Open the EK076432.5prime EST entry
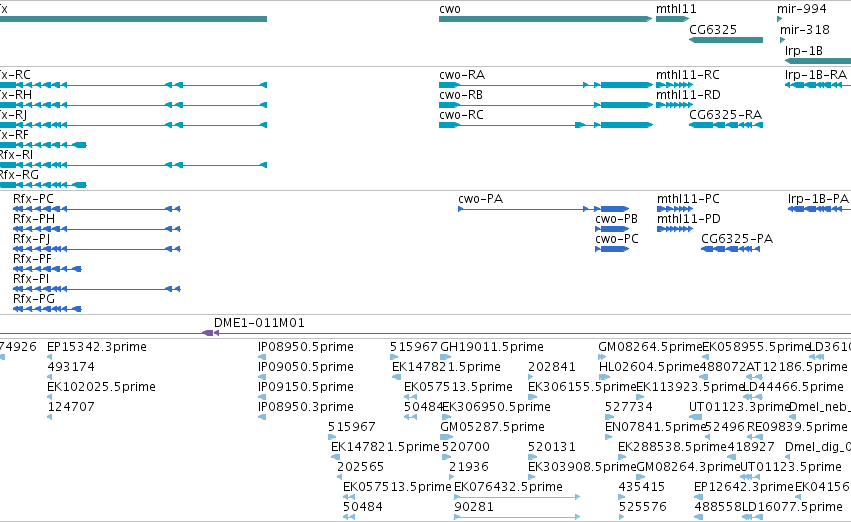851x522 pixels. point(508,487)
